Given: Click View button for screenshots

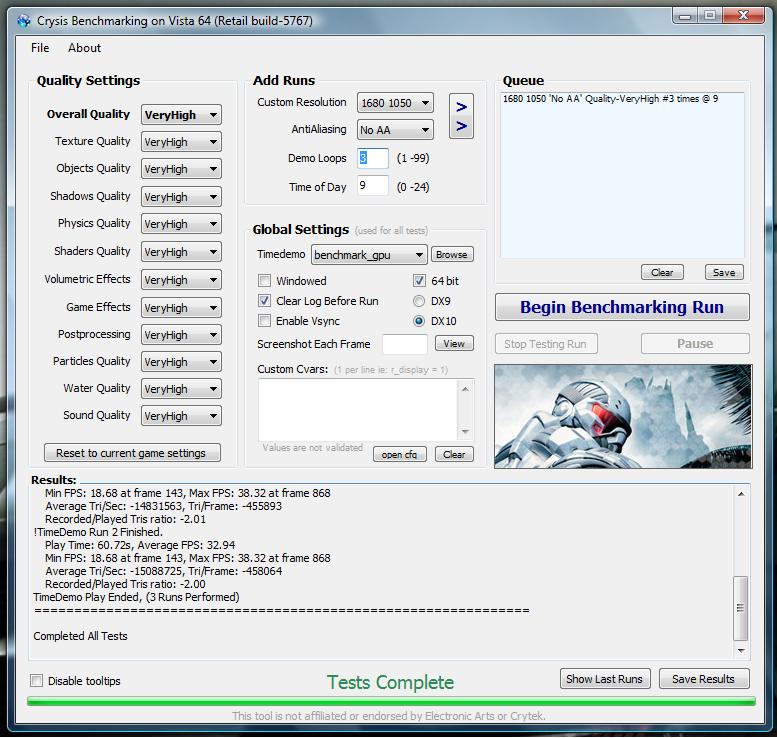Looking at the screenshot, I should point(454,343).
